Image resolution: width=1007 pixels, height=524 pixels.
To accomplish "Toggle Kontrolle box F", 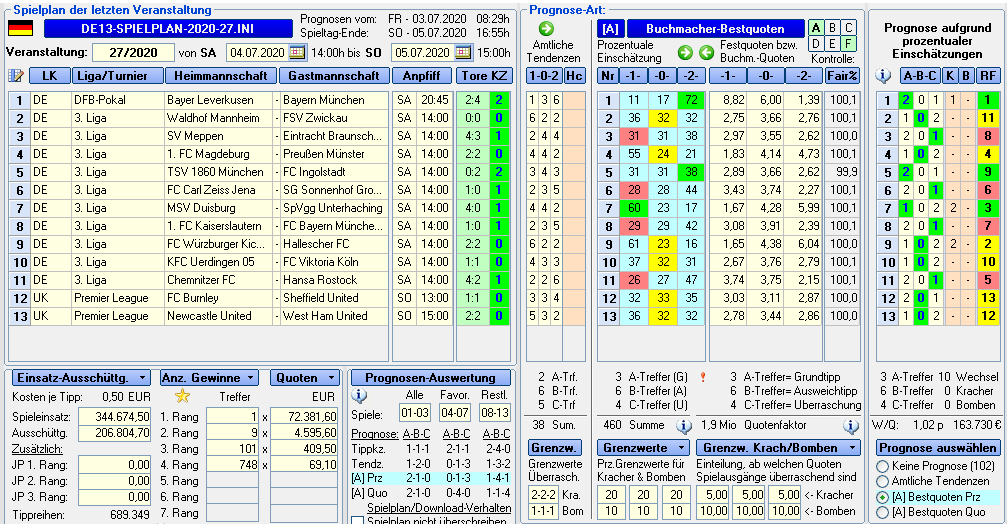I will (849, 44).
